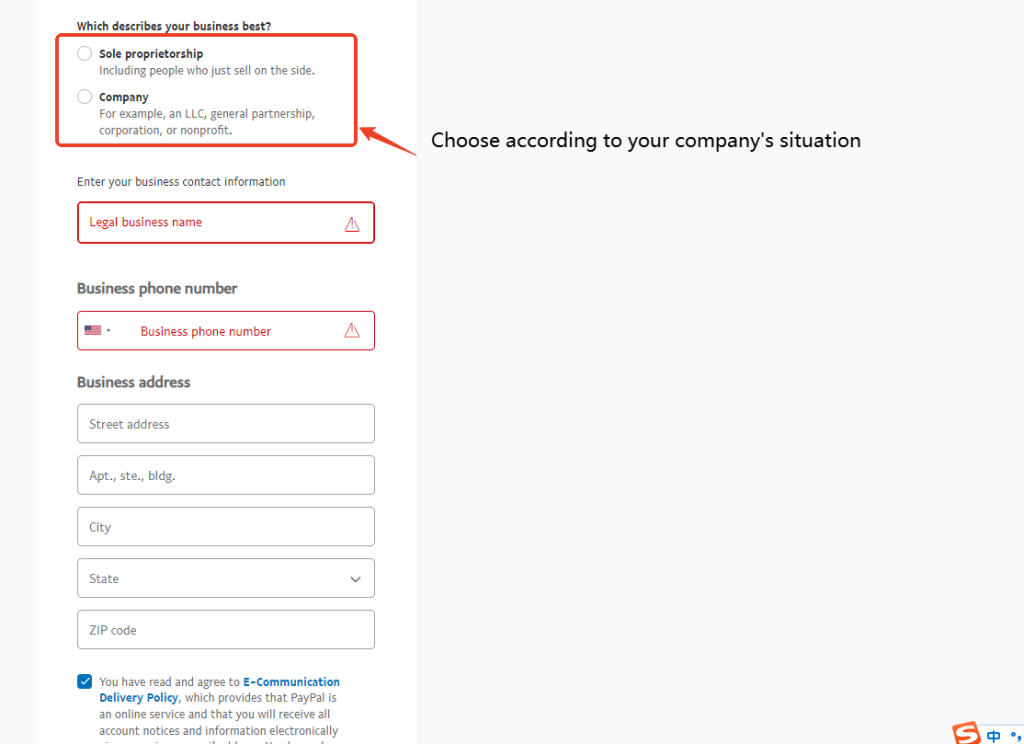1024x744 pixels.
Task: Open the Sogou input method icon in tray
Action: click(964, 734)
